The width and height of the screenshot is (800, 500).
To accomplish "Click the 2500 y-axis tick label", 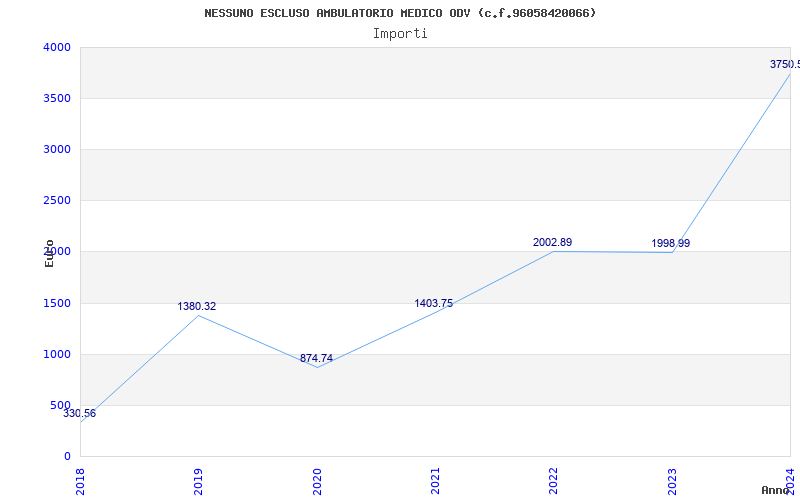I will point(57,201).
